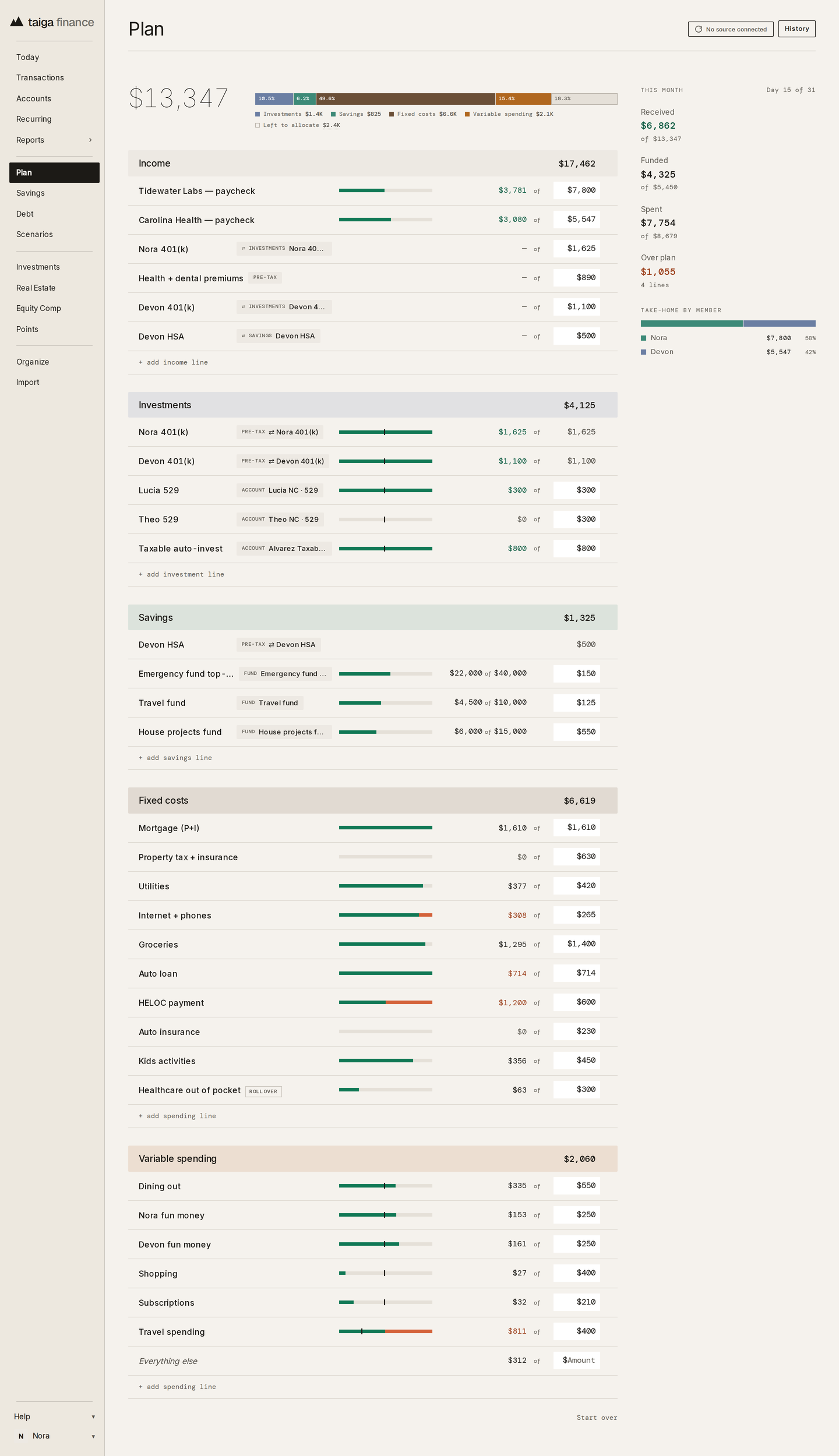The width and height of the screenshot is (839, 1456).
Task: Click the Alvarez Taxable account chip
Action: point(284,549)
